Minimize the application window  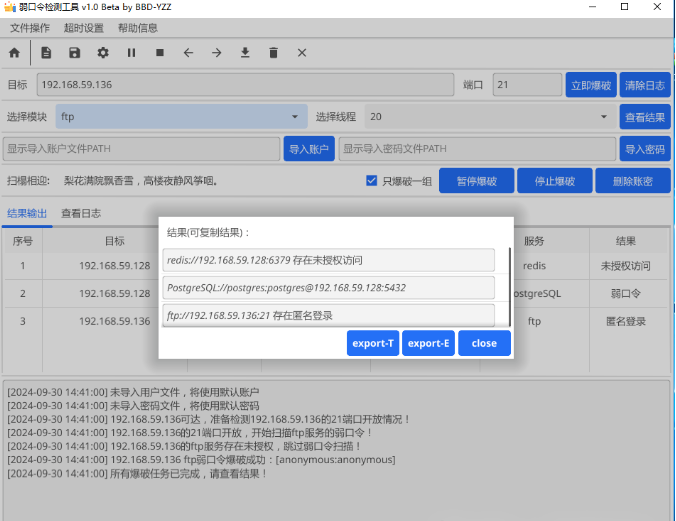(x=592, y=6)
